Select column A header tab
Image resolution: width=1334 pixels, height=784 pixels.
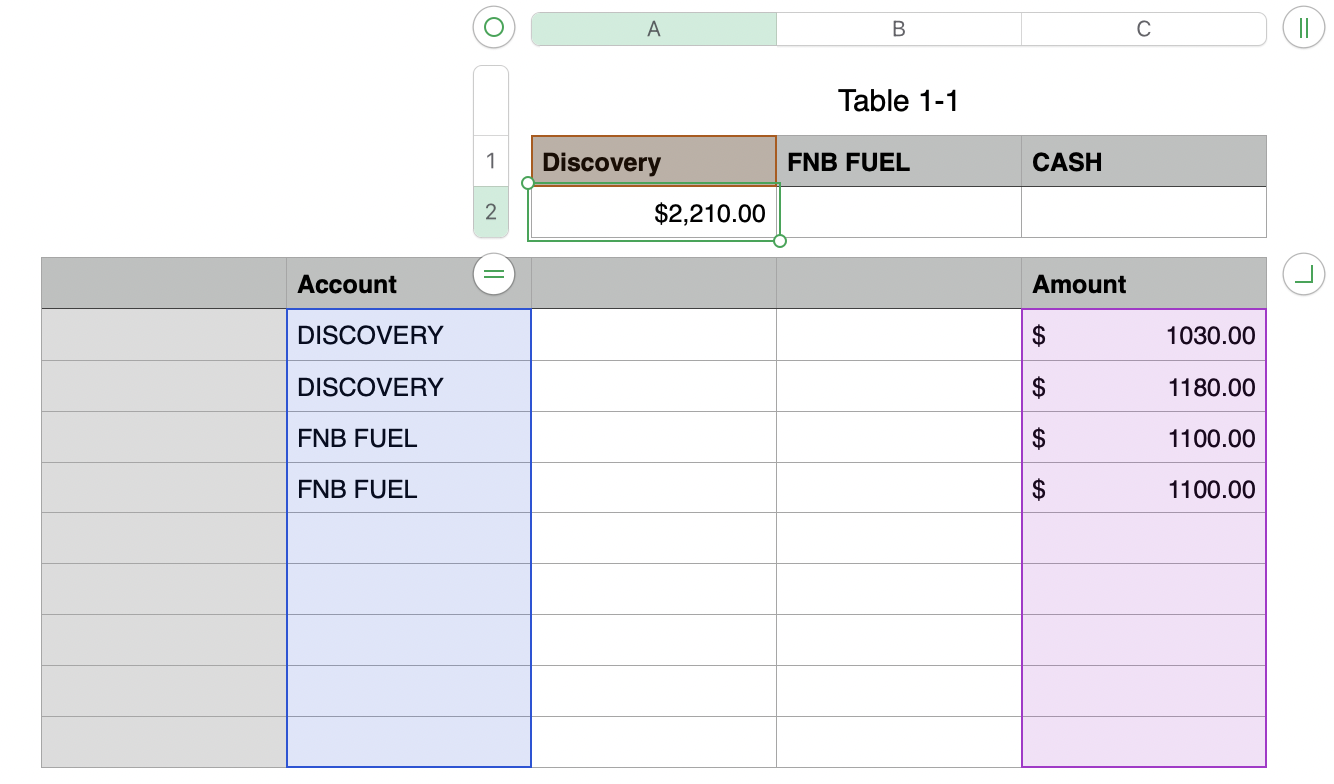pyautogui.click(x=654, y=29)
